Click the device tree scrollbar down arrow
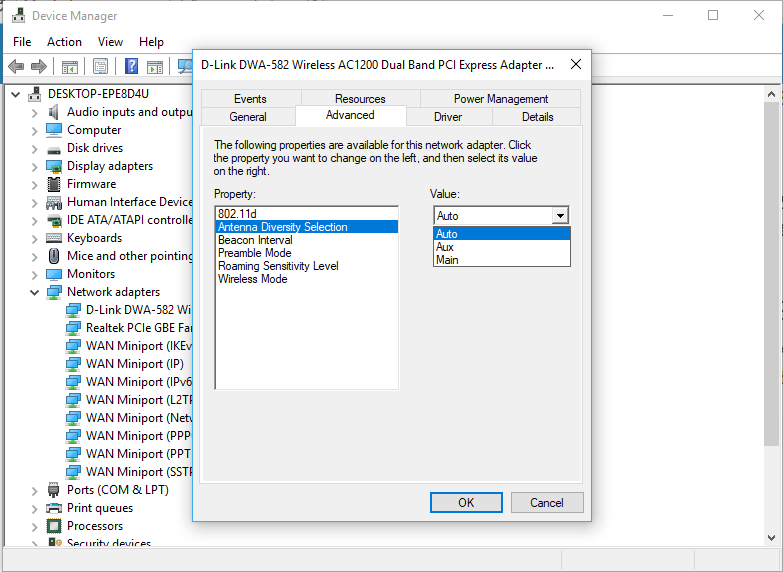 [772, 538]
